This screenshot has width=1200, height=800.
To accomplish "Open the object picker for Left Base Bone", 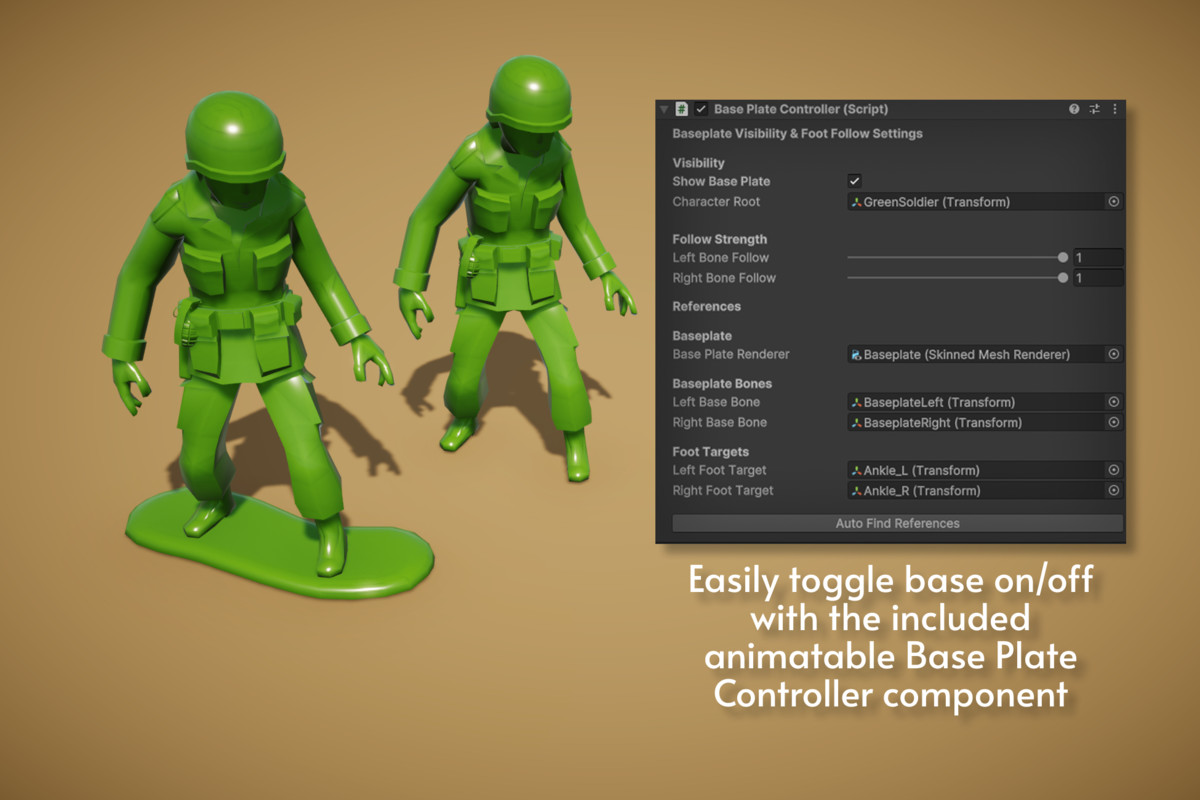I will click(x=1113, y=401).
